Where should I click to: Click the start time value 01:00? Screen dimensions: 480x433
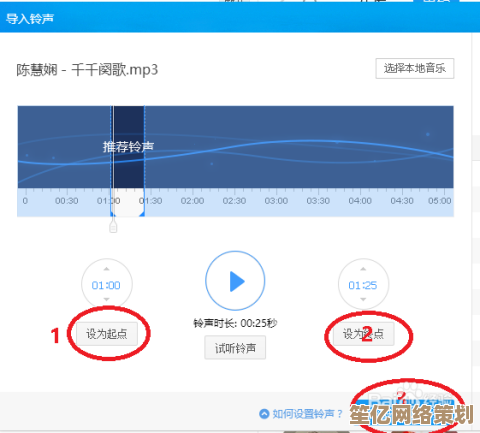tap(106, 285)
